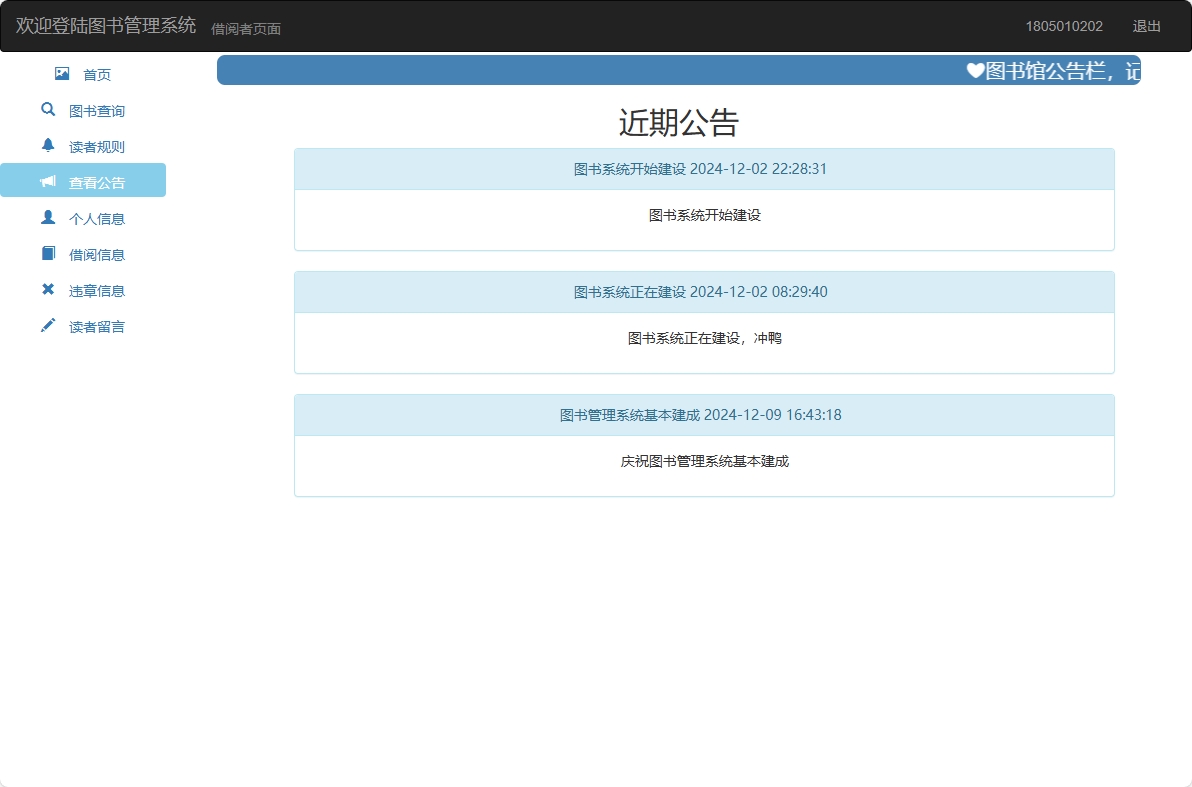Image resolution: width=1192 pixels, height=787 pixels.
Task: Click the megaphone icon for 查看公告
Action: coord(48,182)
